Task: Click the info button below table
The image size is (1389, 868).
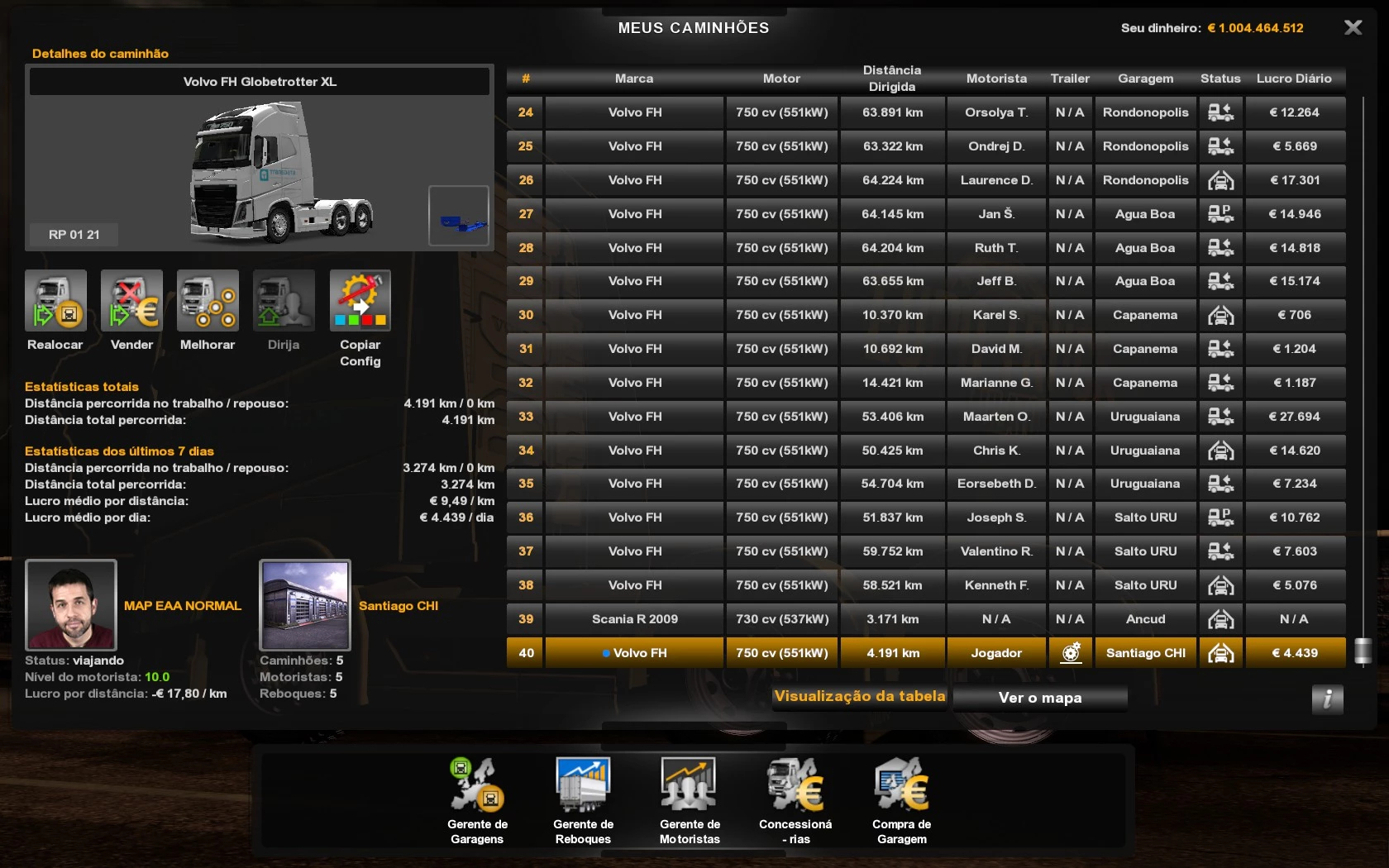Action: pyautogui.click(x=1327, y=699)
